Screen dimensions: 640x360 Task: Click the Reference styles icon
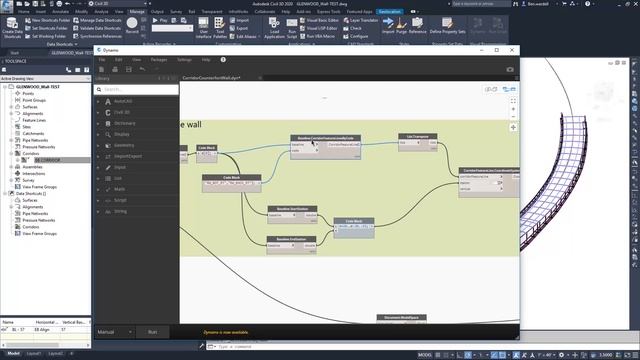[417, 25]
